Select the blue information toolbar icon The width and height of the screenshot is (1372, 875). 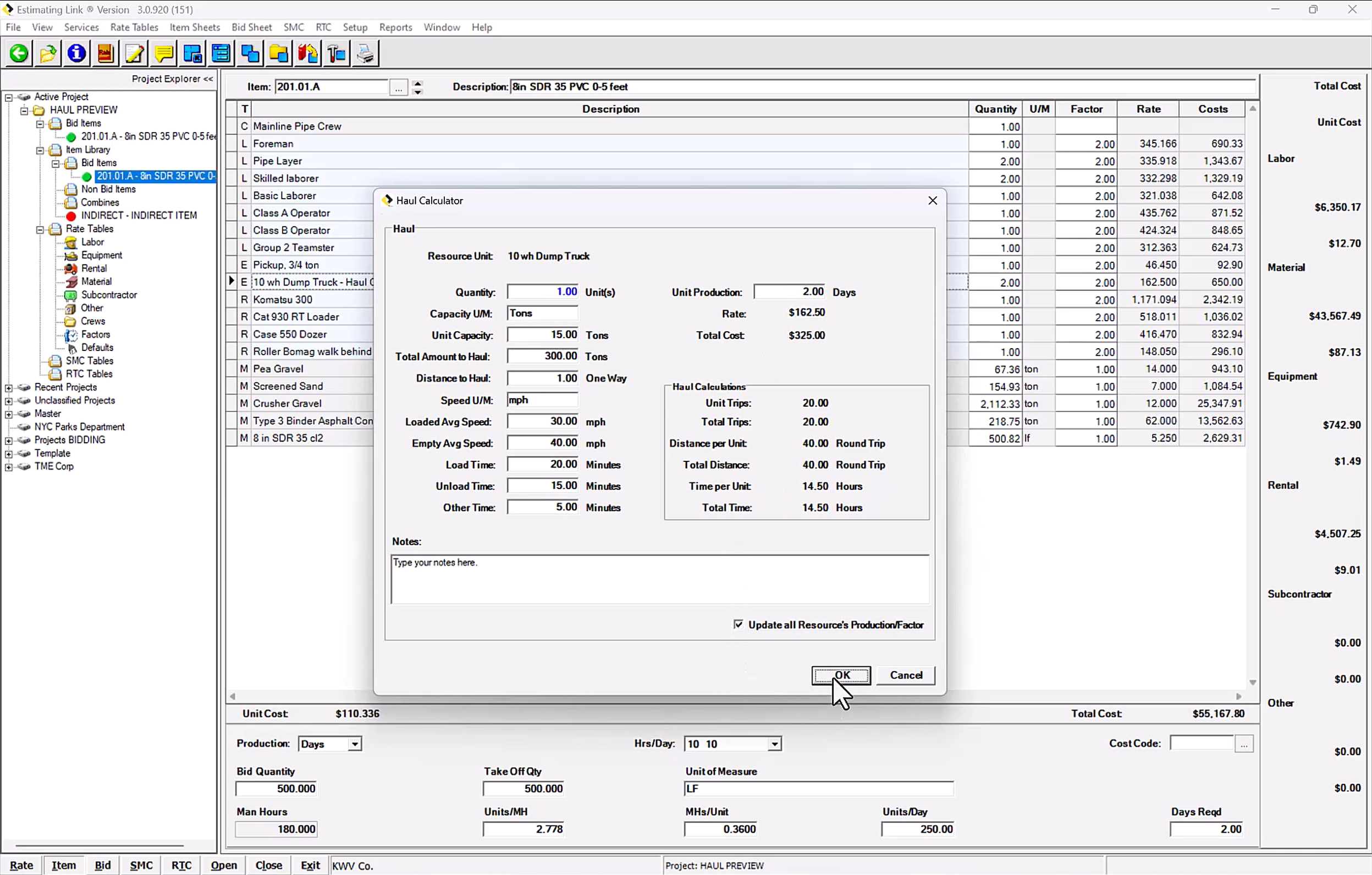(x=76, y=53)
